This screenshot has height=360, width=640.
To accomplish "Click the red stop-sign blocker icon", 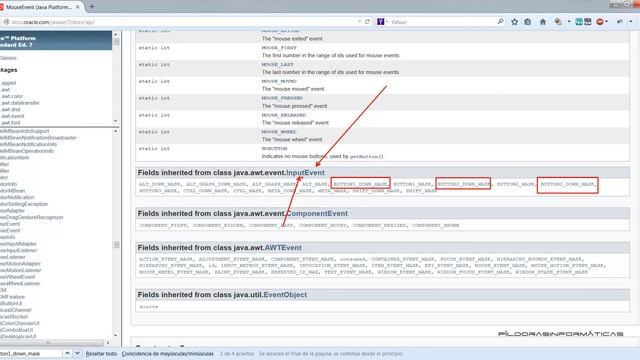I will pos(600,22).
